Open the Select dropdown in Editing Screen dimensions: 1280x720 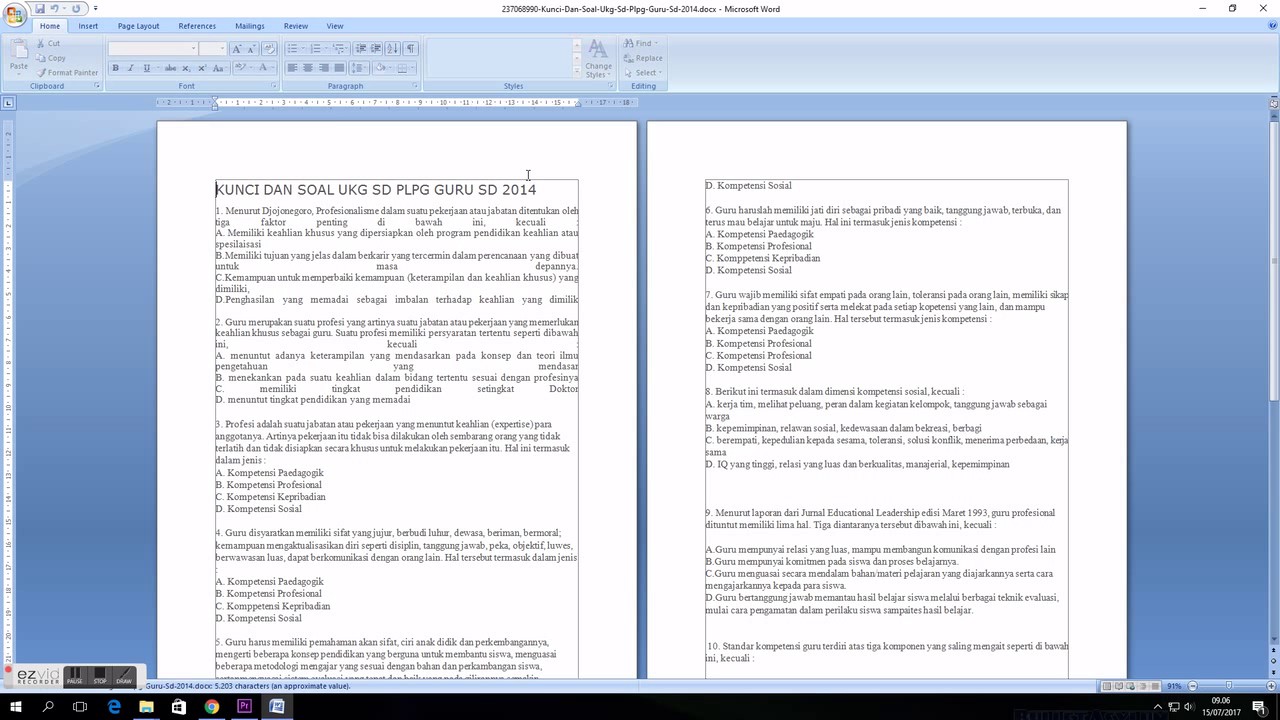(x=642, y=72)
